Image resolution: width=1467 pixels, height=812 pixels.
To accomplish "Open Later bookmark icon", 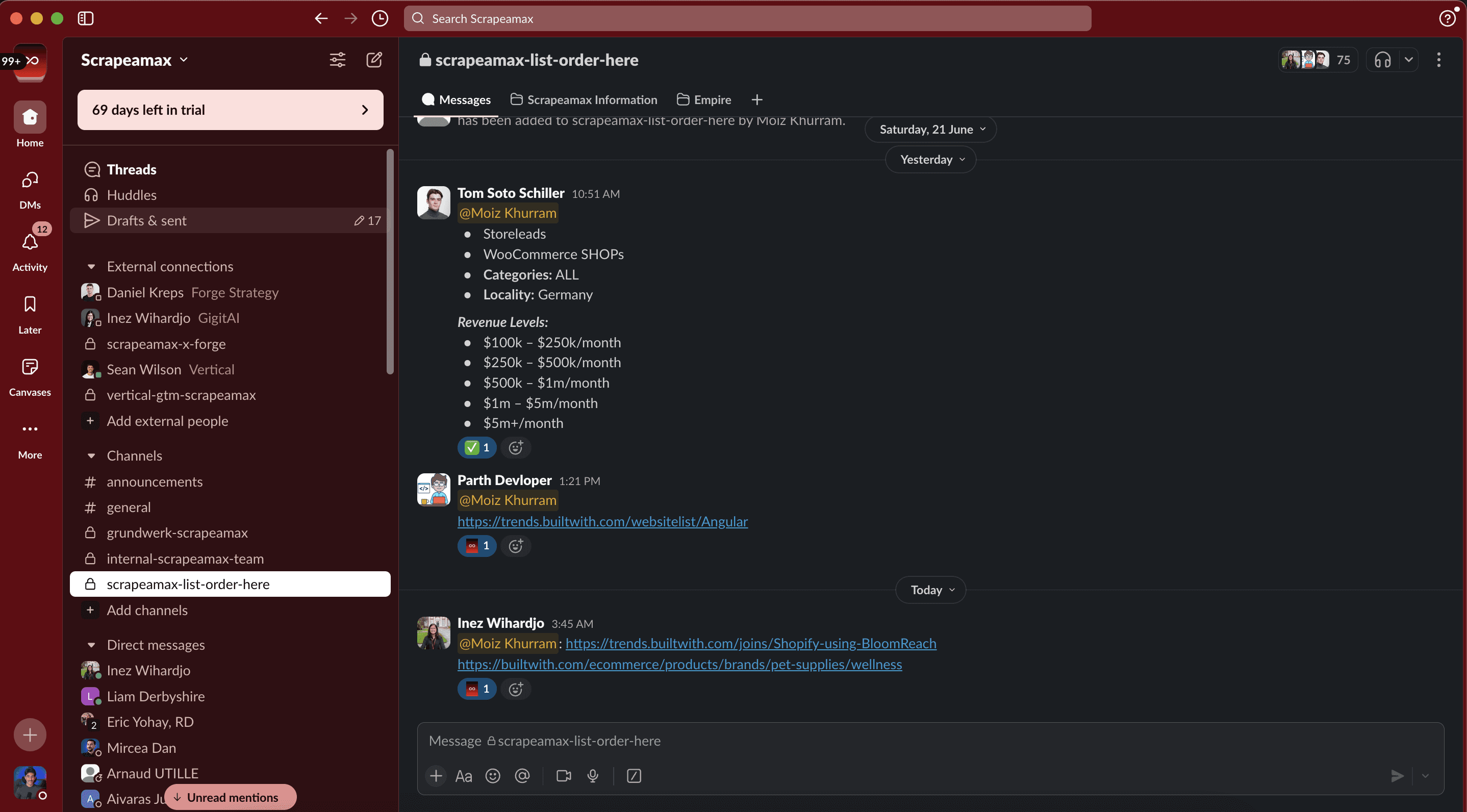I will tap(30, 315).
